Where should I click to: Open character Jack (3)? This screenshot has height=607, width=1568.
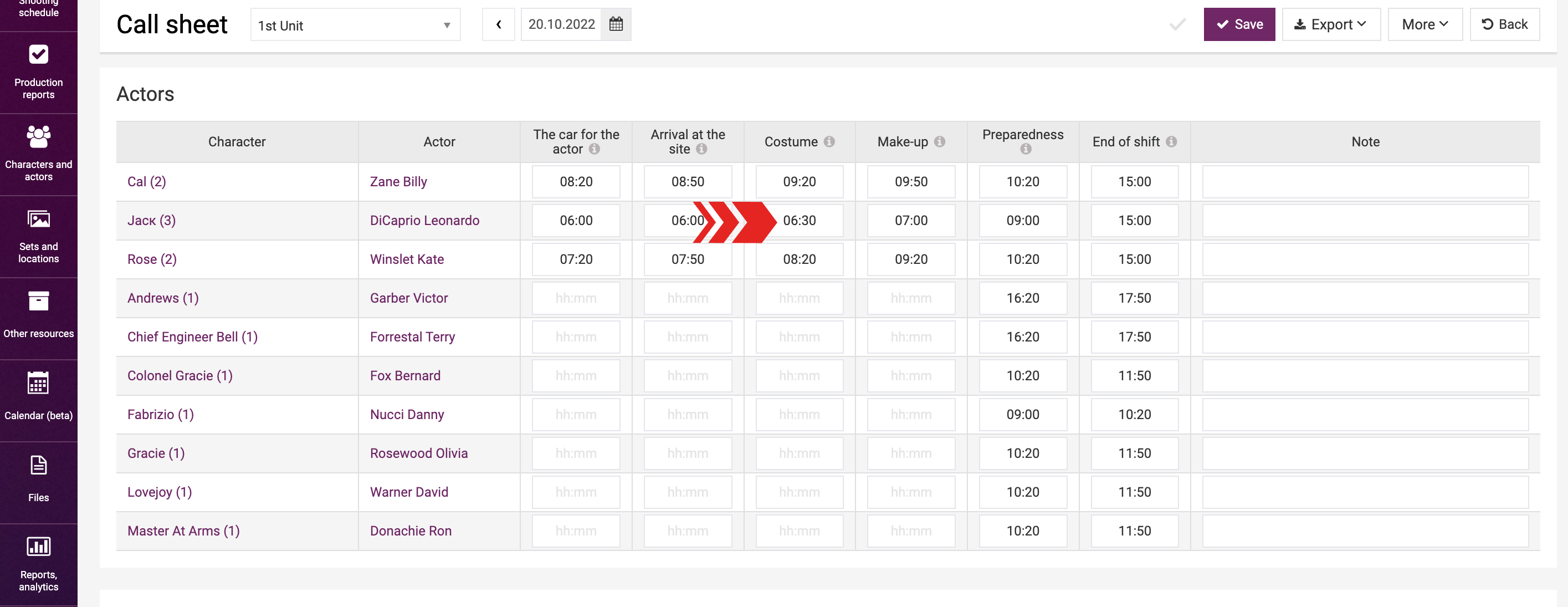click(x=152, y=221)
